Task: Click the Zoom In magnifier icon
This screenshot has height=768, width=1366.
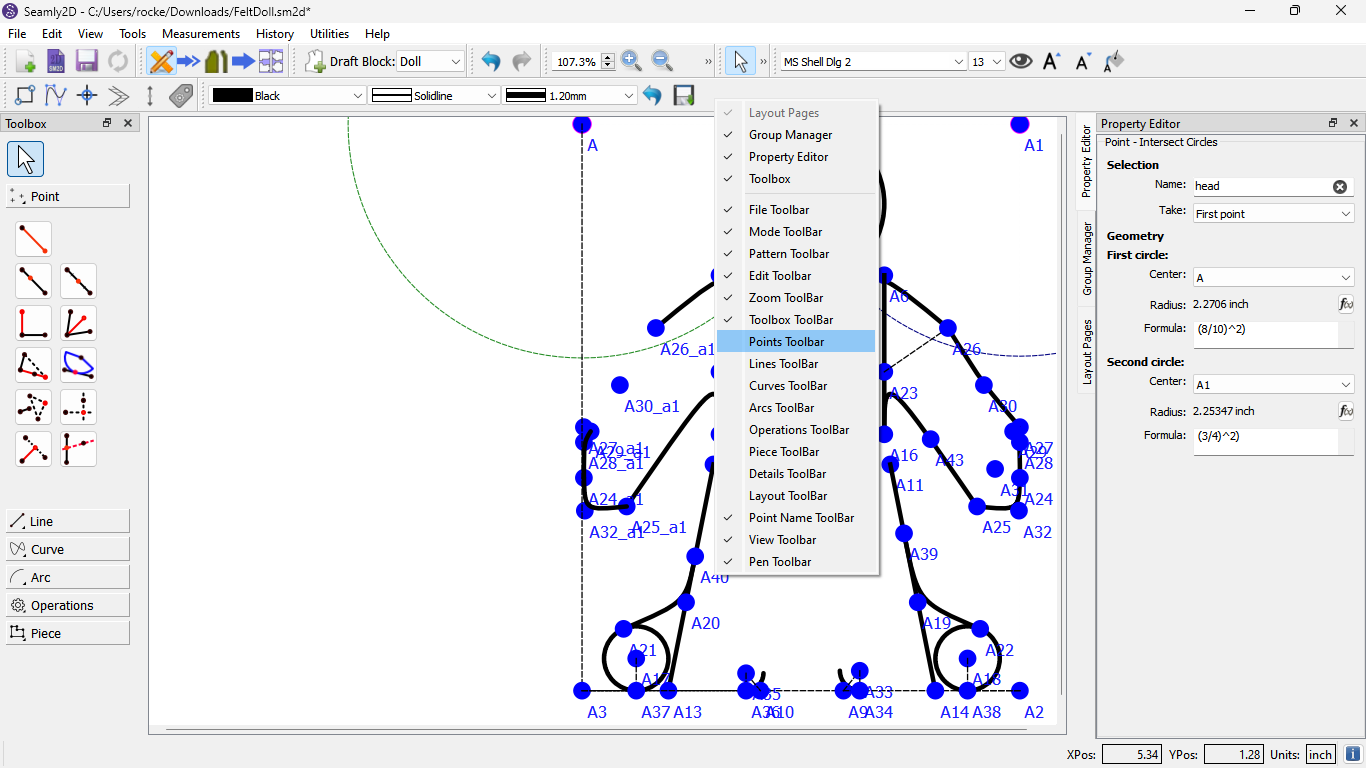Action: pos(631,61)
